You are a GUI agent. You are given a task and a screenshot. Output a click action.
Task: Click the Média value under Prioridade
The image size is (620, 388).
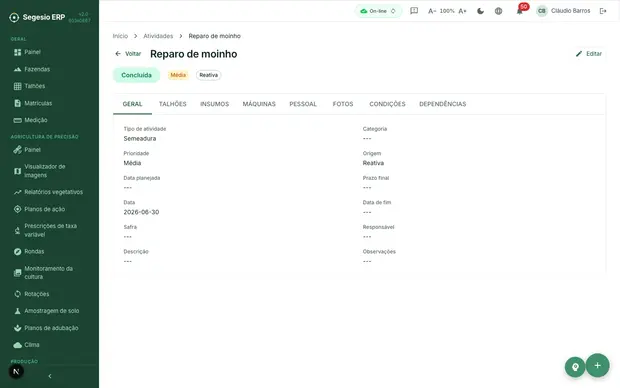132,163
